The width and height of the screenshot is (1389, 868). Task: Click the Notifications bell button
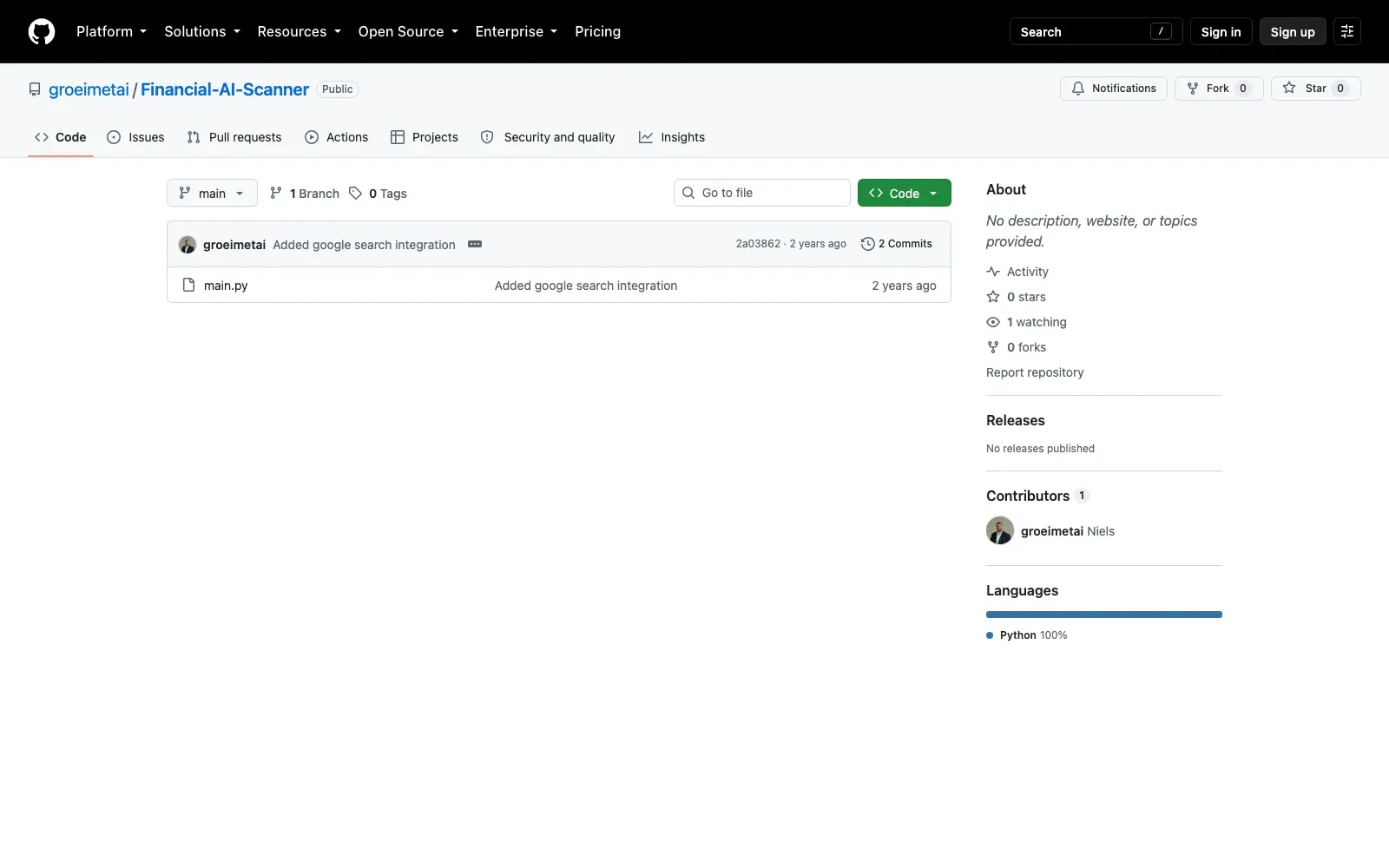click(1114, 89)
